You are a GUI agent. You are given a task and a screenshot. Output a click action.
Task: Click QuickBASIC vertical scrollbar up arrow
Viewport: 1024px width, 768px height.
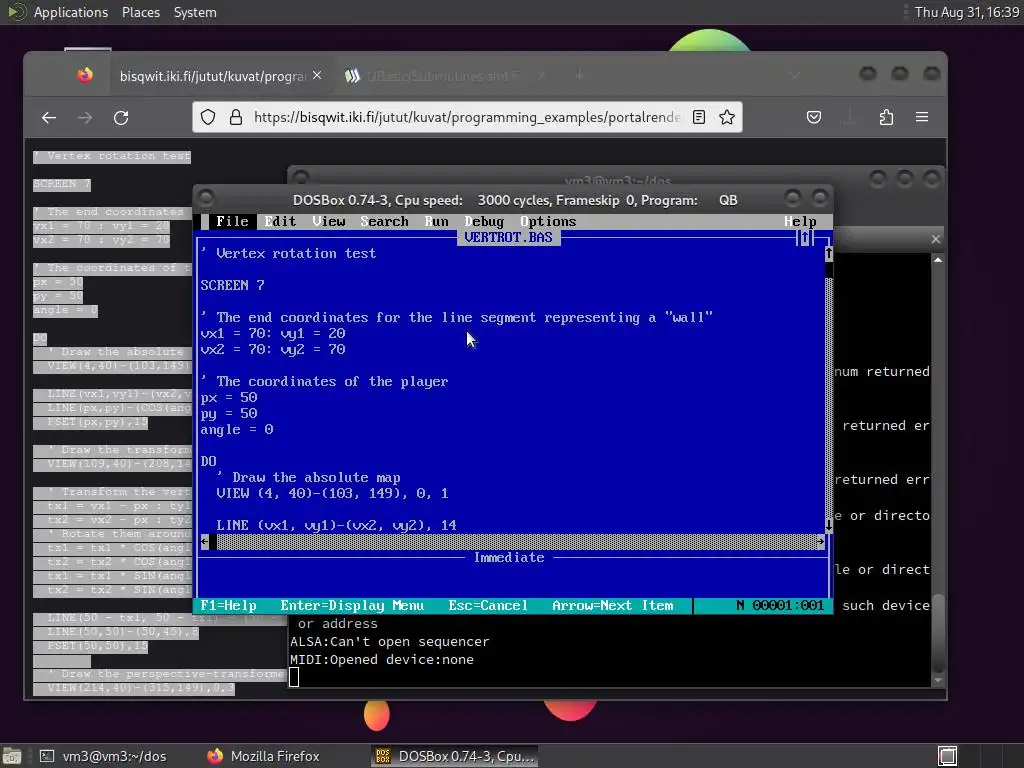pos(828,253)
